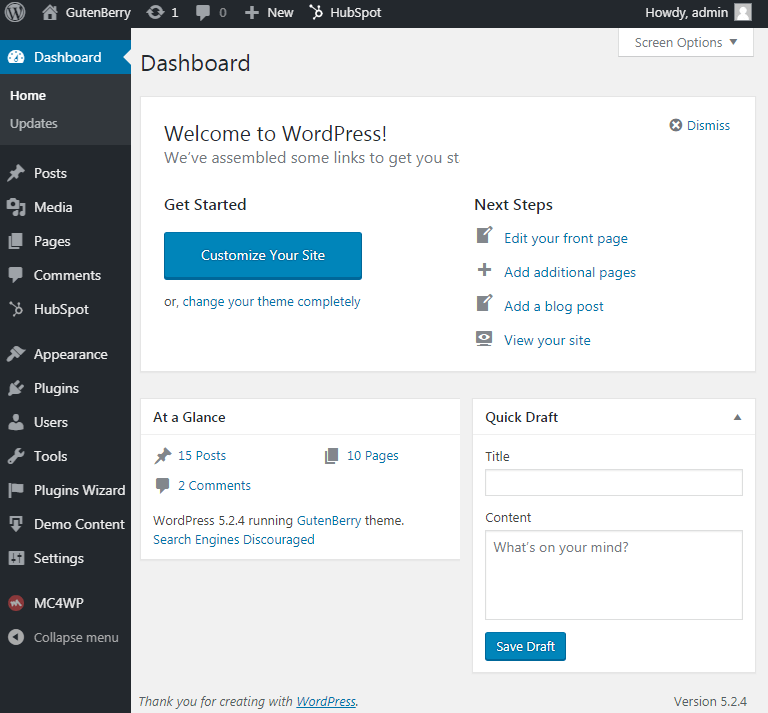Click the Pages icon in sidebar
768x713 pixels.
pyautogui.click(x=16, y=241)
